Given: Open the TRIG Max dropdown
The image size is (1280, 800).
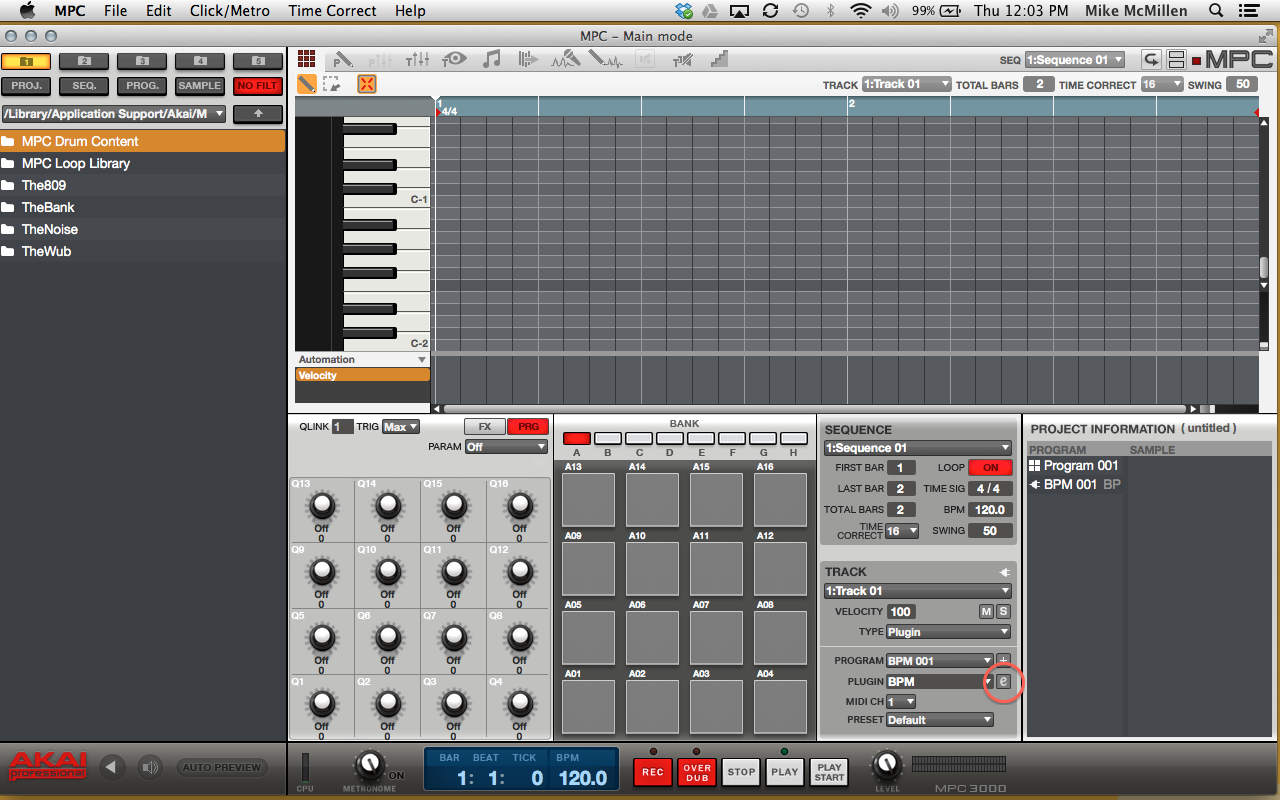Looking at the screenshot, I should pos(401,427).
